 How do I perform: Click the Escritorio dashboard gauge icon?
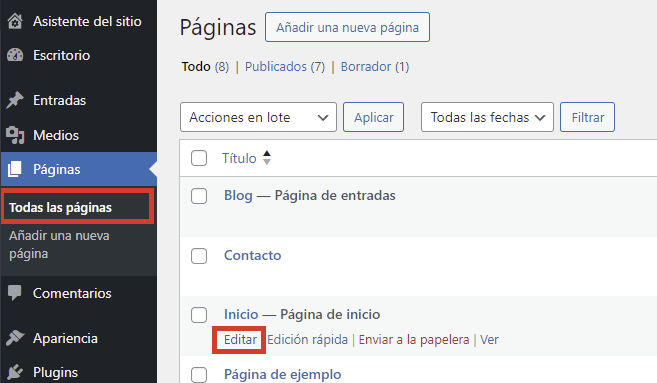[x=15, y=55]
